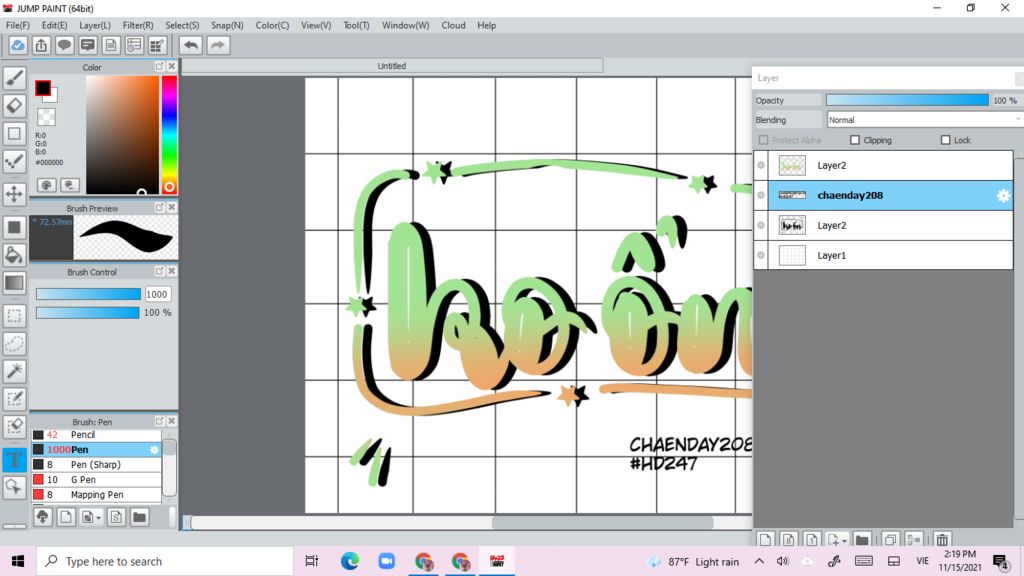Choose the rectangular Select tool
The height and width of the screenshot is (576, 1024).
point(14,316)
